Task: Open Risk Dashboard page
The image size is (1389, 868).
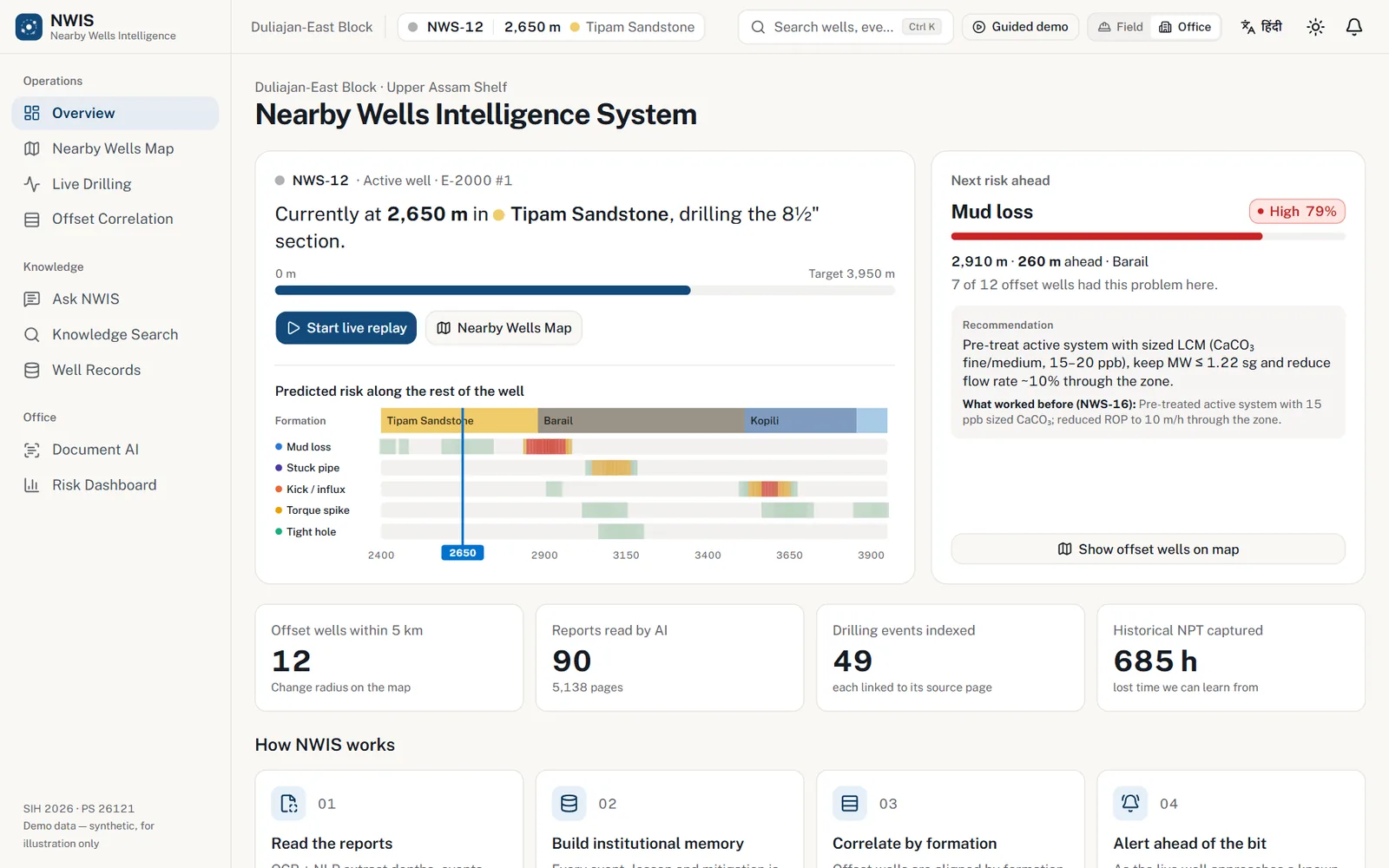Action: [115, 485]
